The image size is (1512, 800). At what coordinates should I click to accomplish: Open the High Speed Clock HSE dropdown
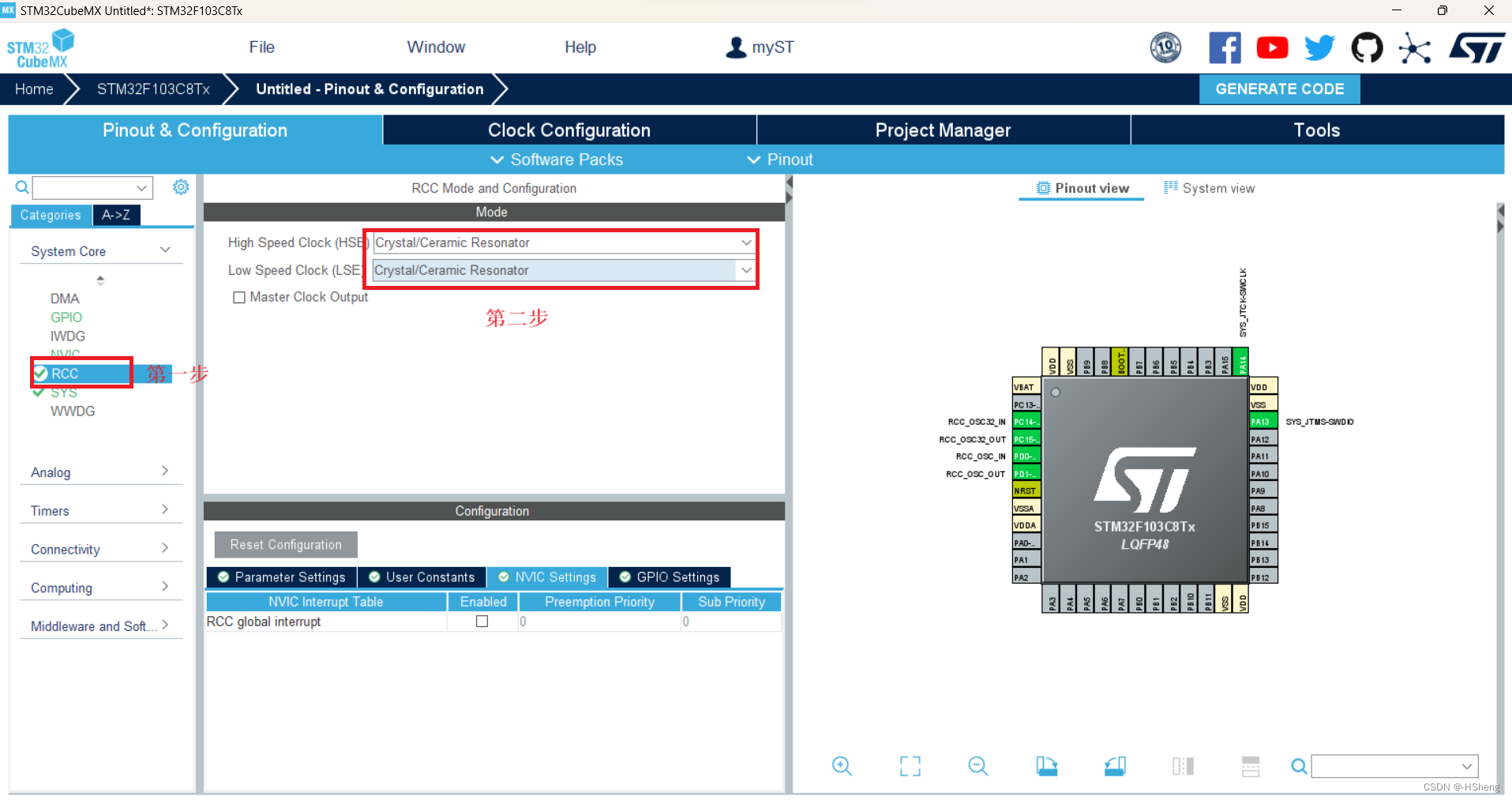click(745, 242)
